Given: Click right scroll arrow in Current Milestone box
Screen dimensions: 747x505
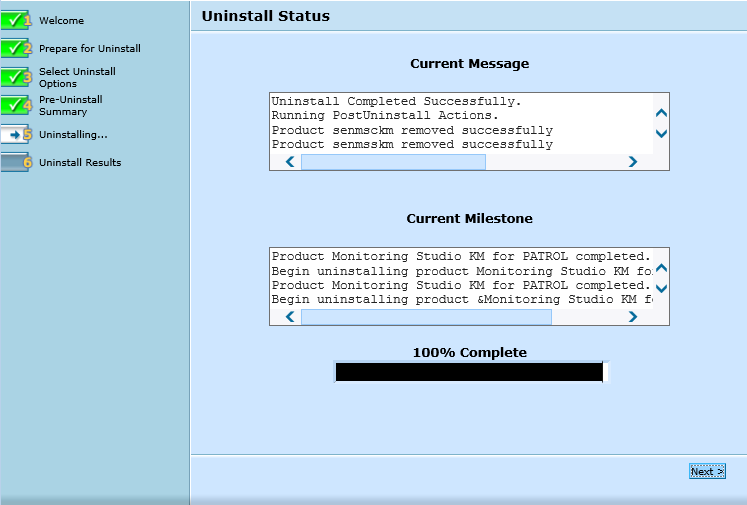Looking at the screenshot, I should pos(633,317).
